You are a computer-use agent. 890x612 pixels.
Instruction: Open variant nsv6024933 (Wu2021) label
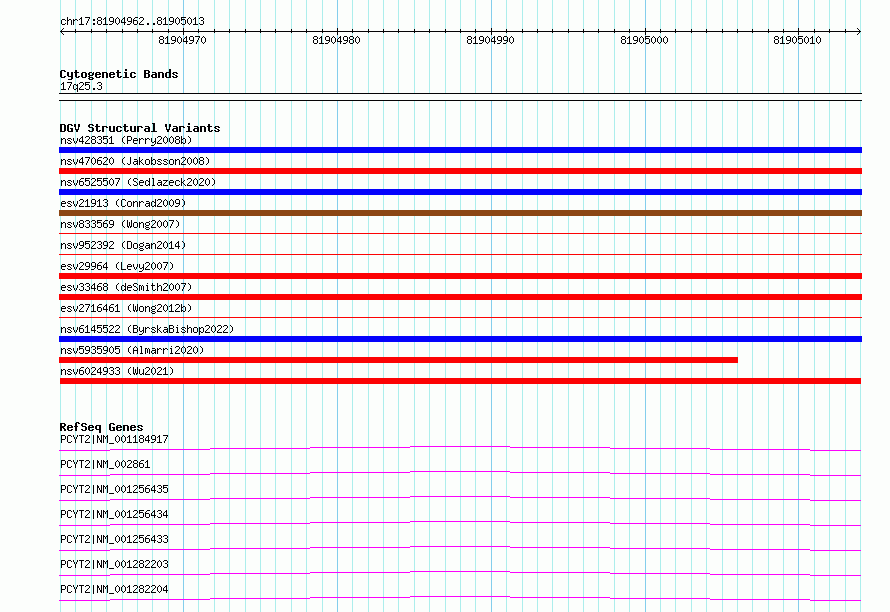point(117,371)
